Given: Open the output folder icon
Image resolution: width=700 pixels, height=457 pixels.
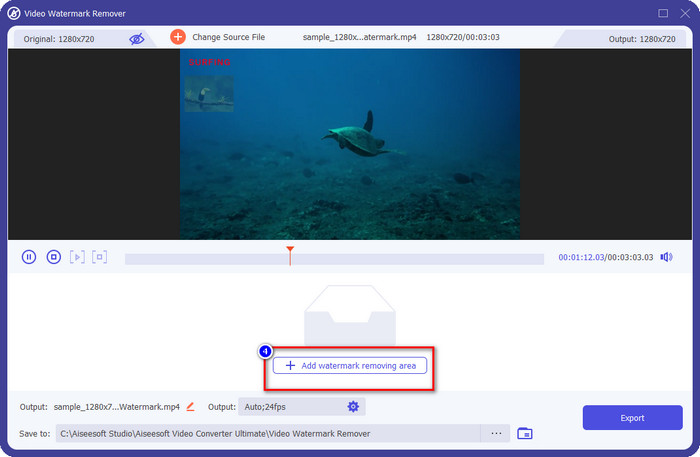Looking at the screenshot, I should (525, 433).
